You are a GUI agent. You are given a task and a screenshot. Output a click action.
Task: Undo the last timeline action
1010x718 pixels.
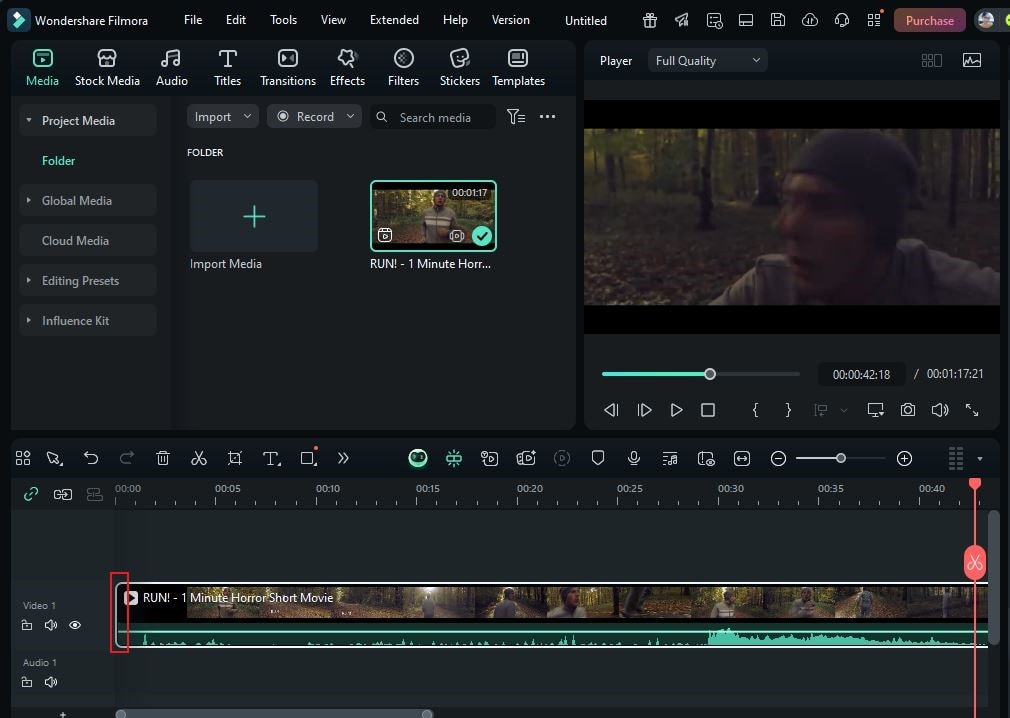[91, 458]
